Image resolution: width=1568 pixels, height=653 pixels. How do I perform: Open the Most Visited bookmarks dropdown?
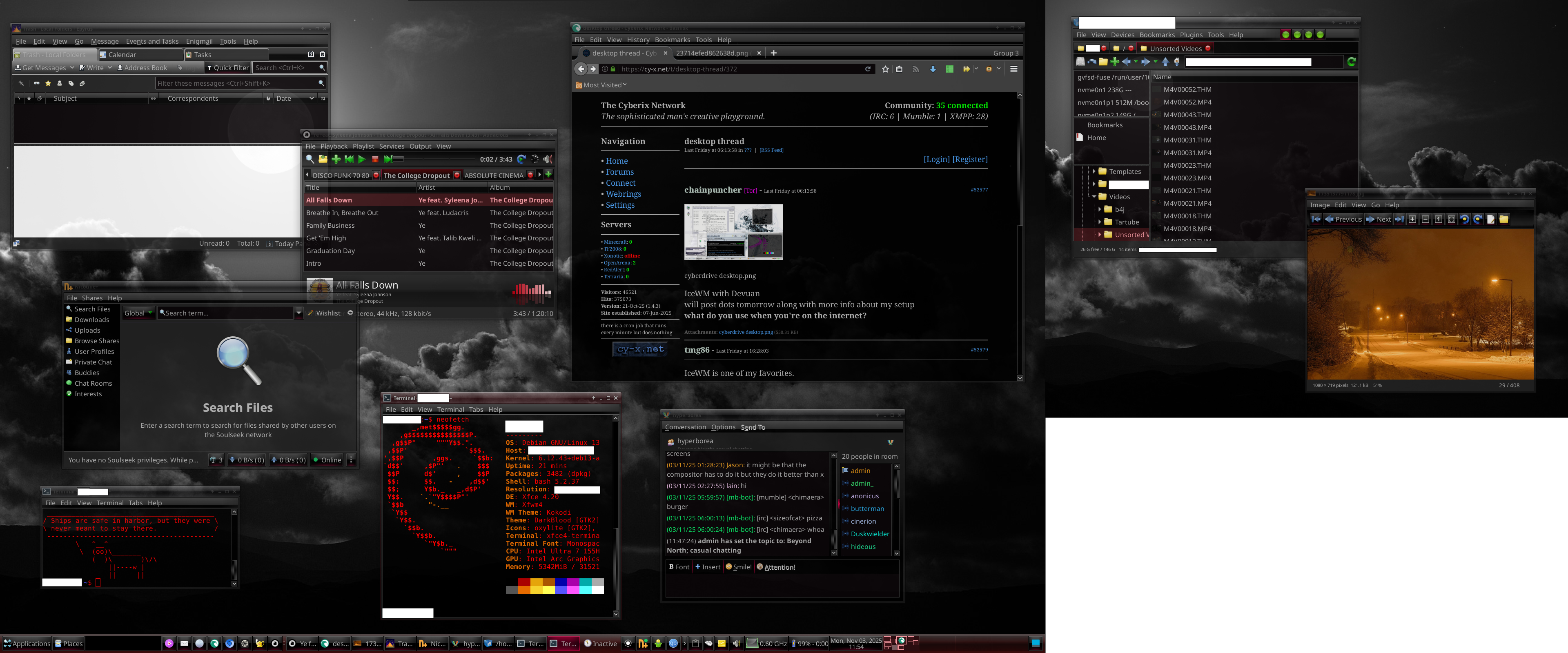tap(601, 85)
